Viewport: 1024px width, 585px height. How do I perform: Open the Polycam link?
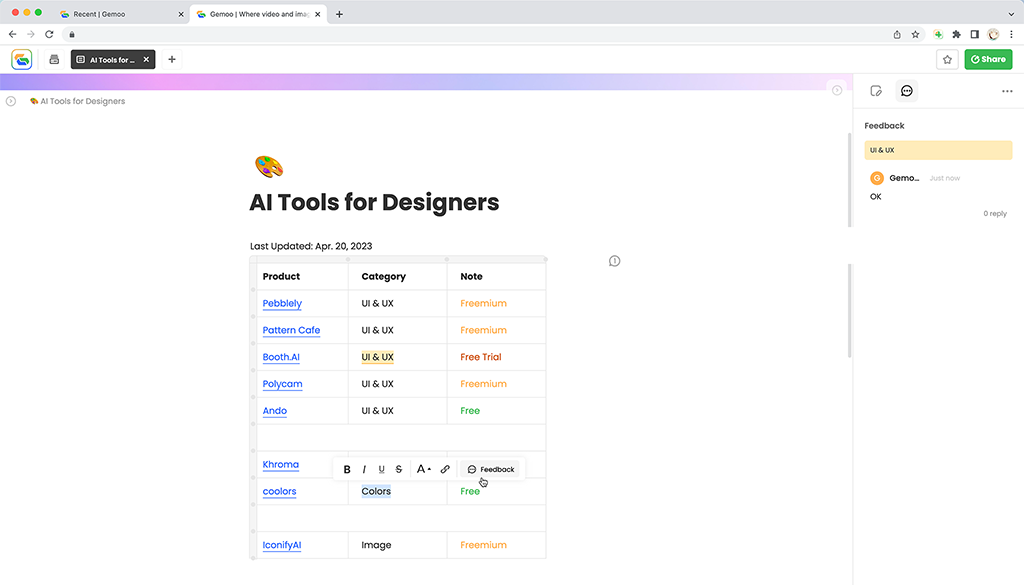point(282,384)
